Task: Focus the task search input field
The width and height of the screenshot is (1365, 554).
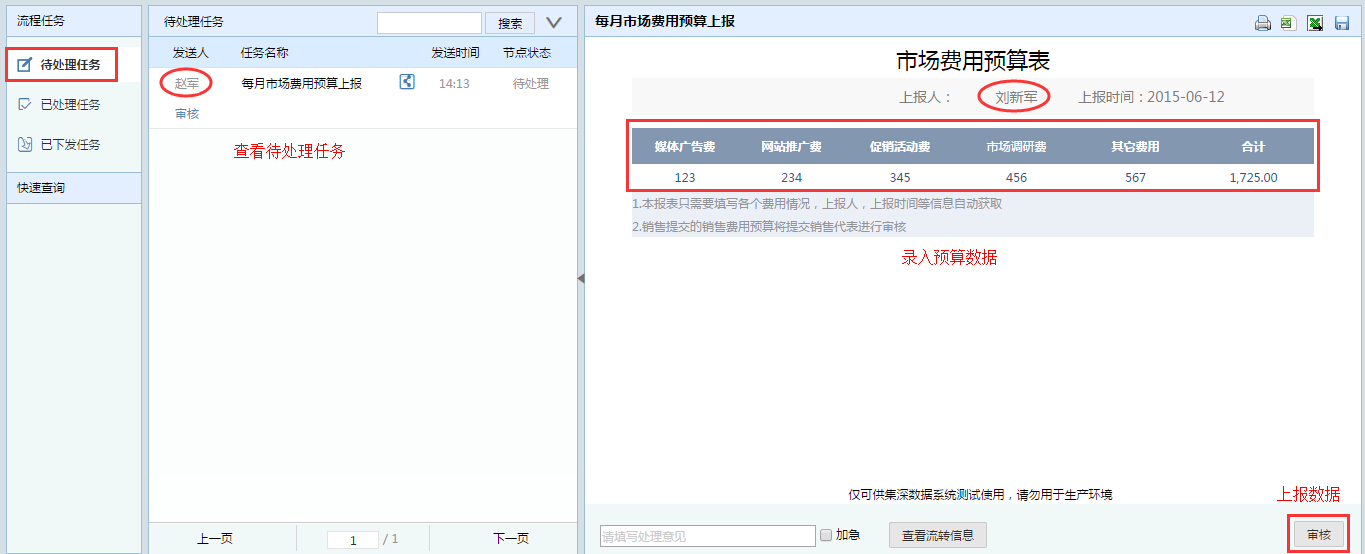Action: coord(429,23)
